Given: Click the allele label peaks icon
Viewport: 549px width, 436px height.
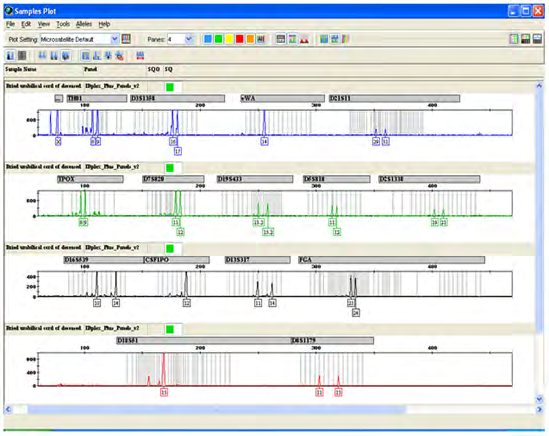Looking at the screenshot, I should coord(97,55).
